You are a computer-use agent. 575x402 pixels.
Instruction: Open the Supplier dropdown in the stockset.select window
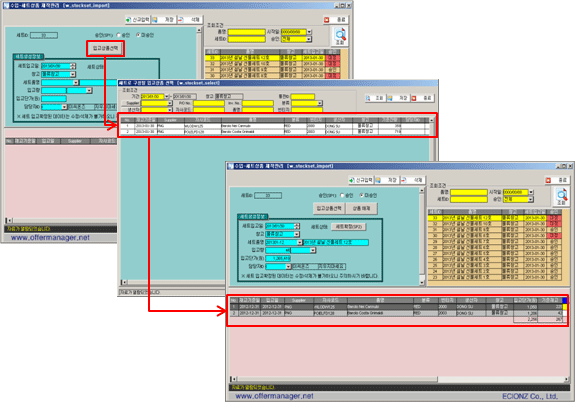(169, 103)
